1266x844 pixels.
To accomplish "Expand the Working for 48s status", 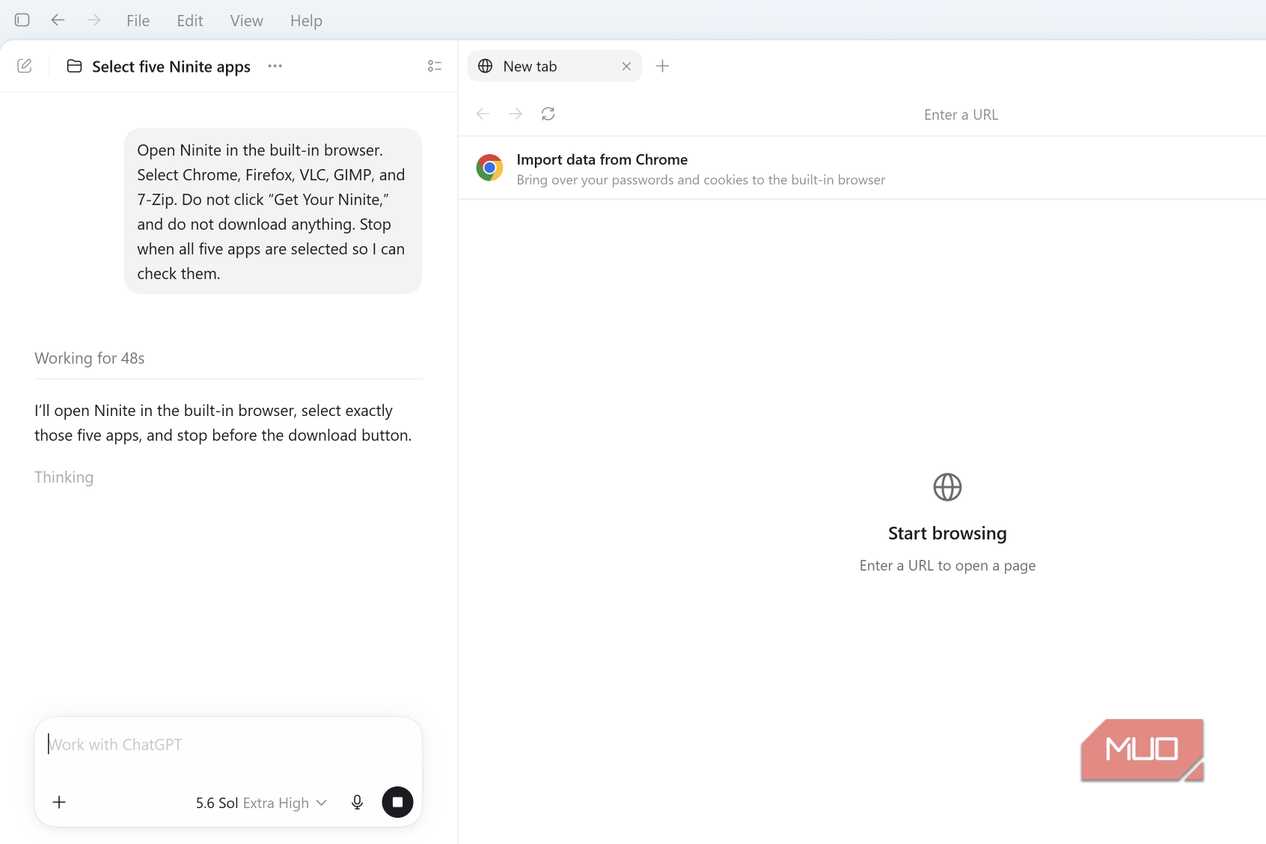I will point(89,358).
